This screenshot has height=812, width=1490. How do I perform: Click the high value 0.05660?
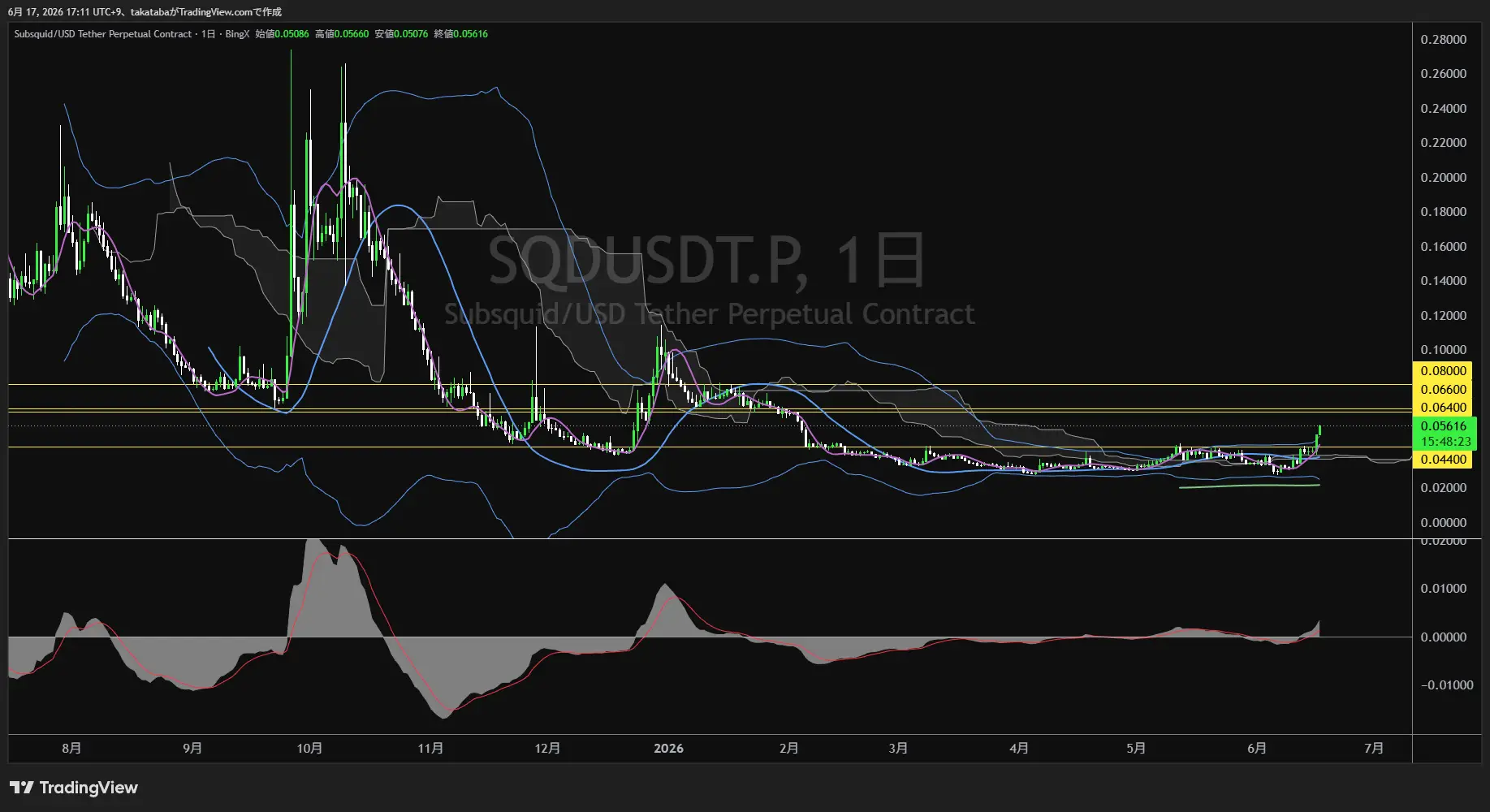coord(352,34)
